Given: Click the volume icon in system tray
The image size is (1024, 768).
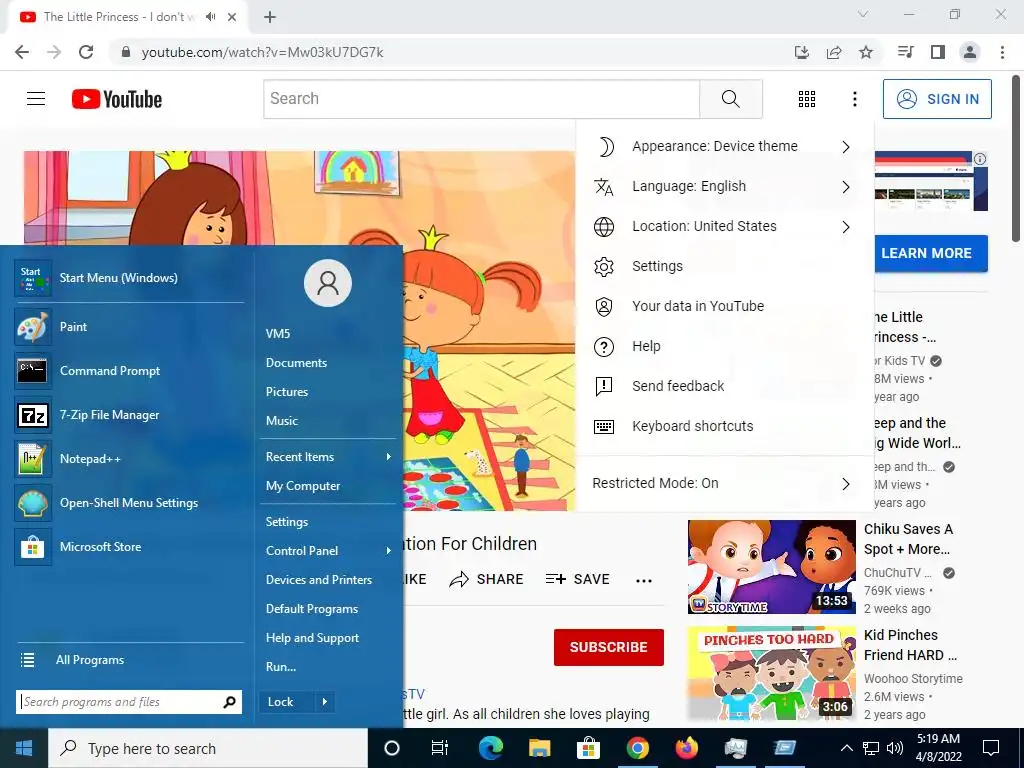Looking at the screenshot, I should click(x=895, y=748).
